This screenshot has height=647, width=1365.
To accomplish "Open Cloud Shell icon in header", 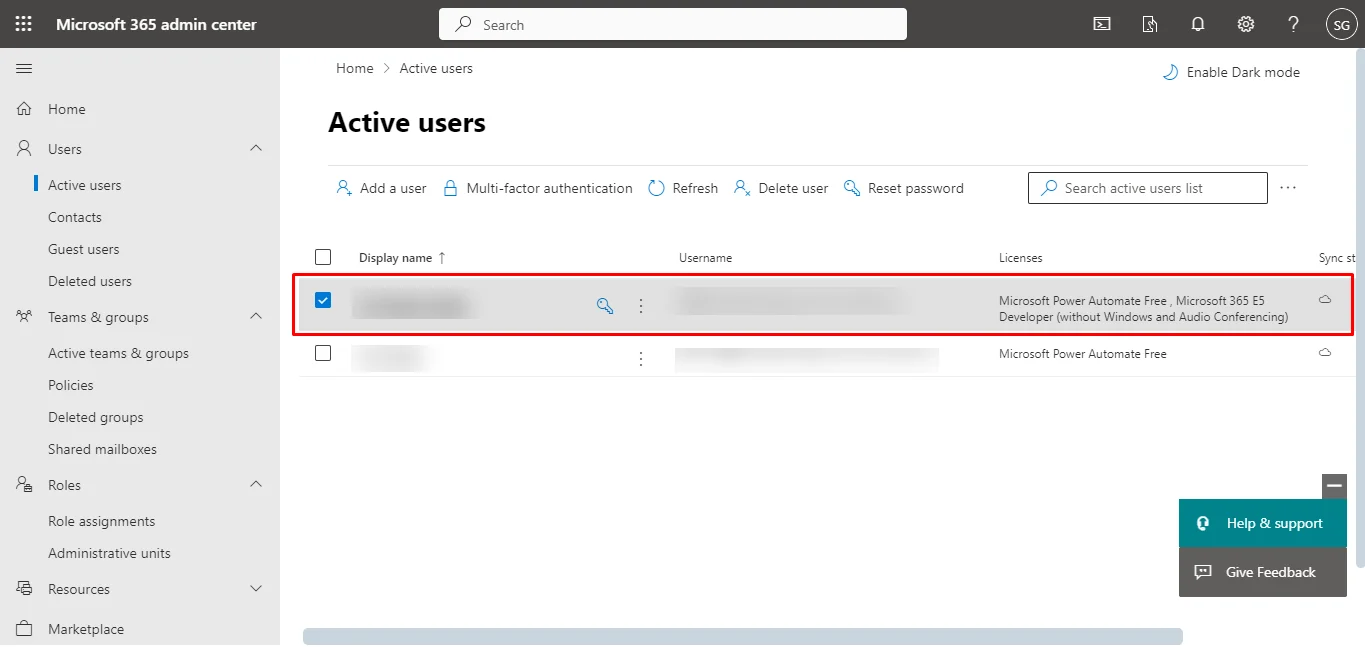I will tap(1102, 24).
